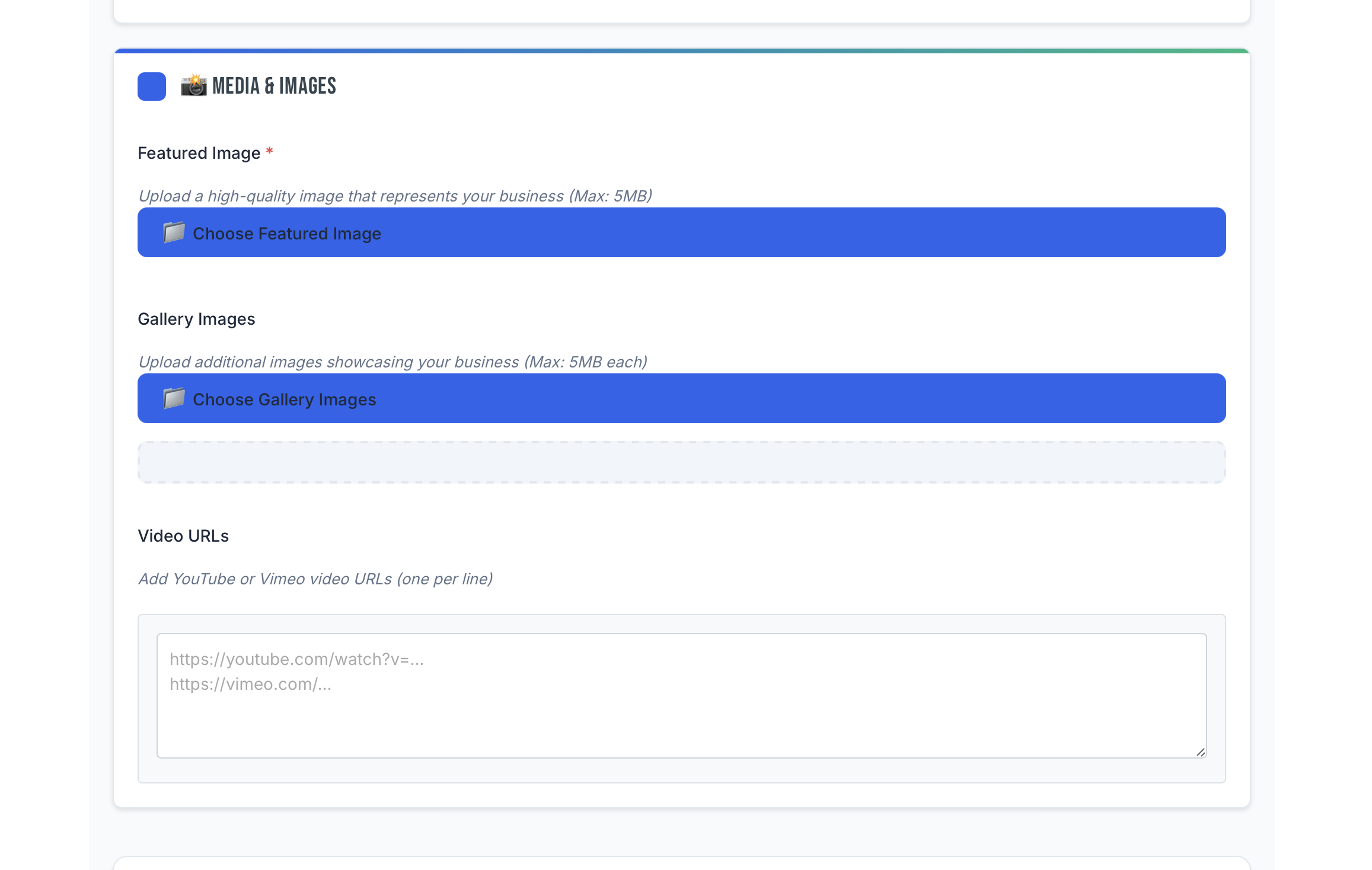Click the resize handle of the video URLs textarea
Viewport: 1372px width, 870px height.
(x=1201, y=751)
